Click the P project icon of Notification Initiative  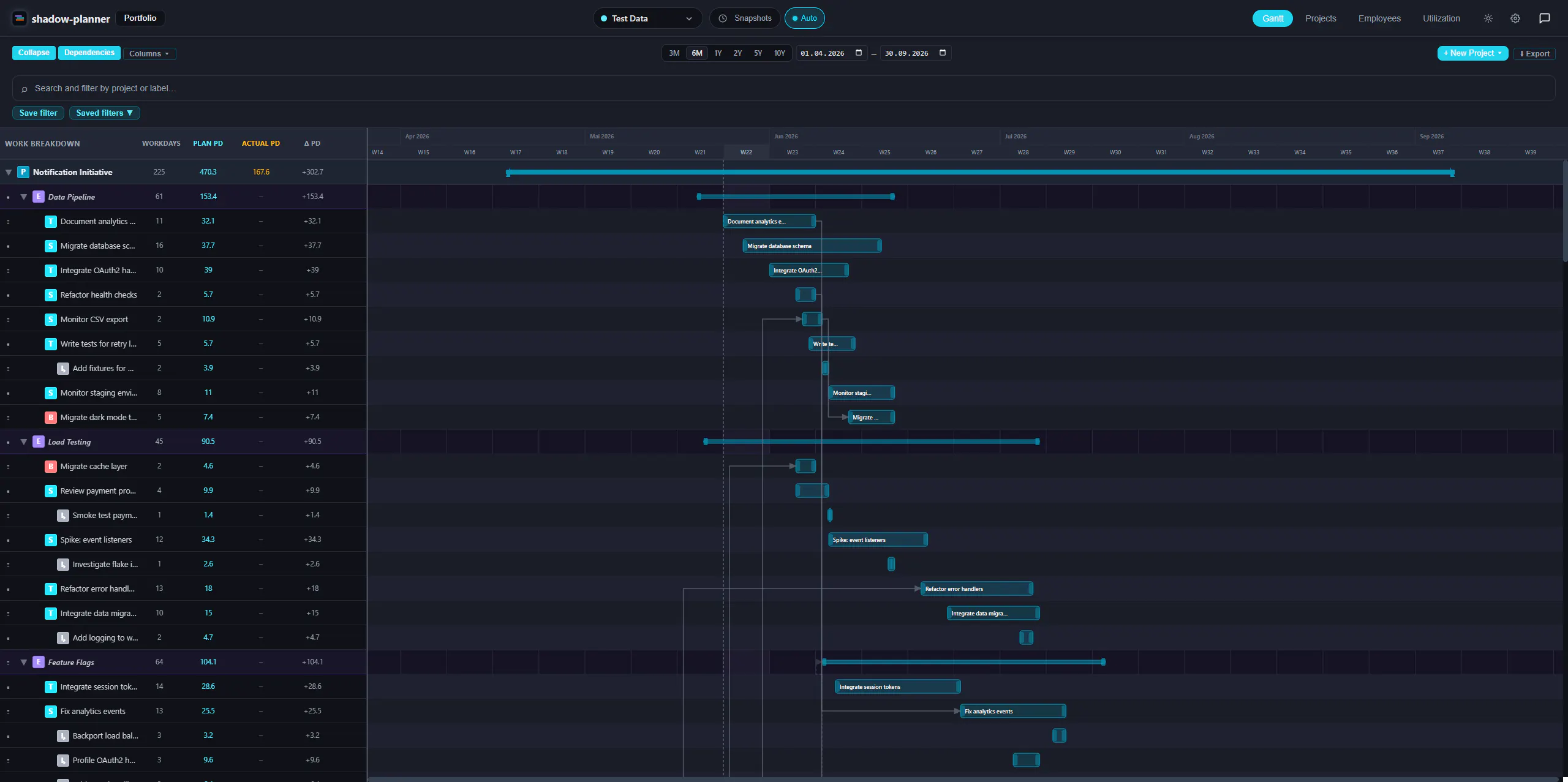tap(23, 172)
